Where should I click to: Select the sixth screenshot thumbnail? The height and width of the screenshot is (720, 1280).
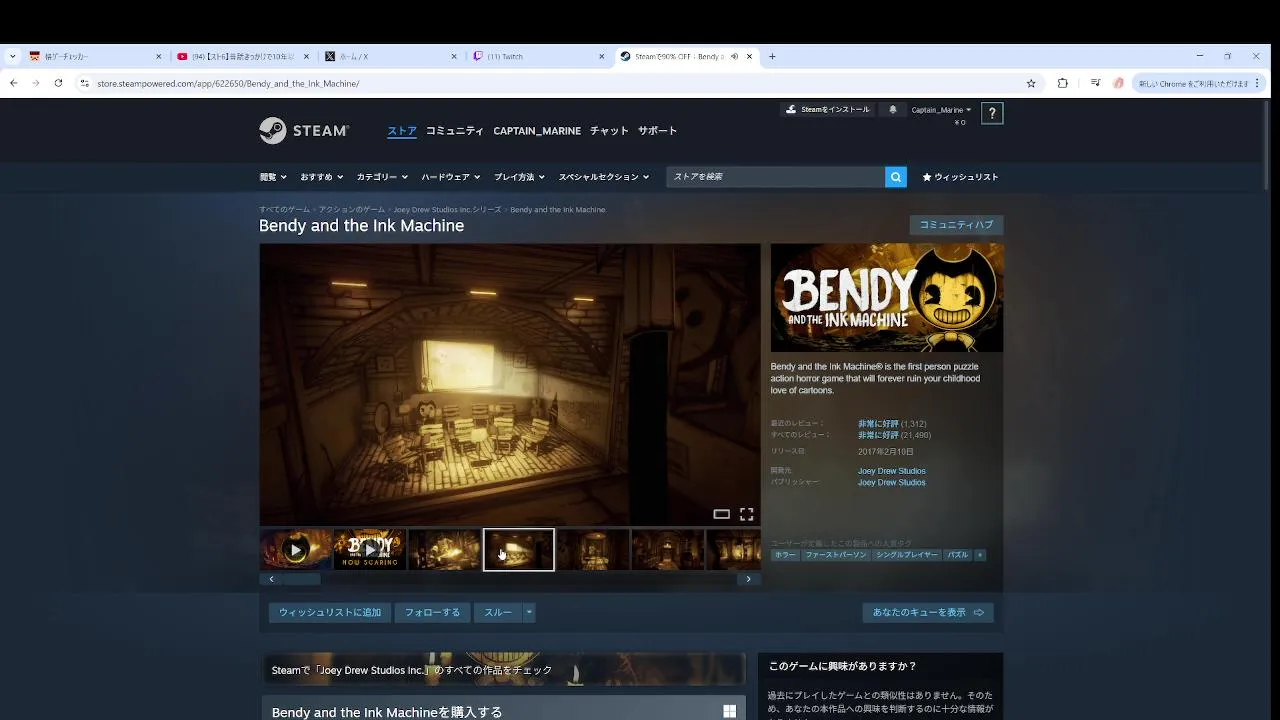click(667, 550)
